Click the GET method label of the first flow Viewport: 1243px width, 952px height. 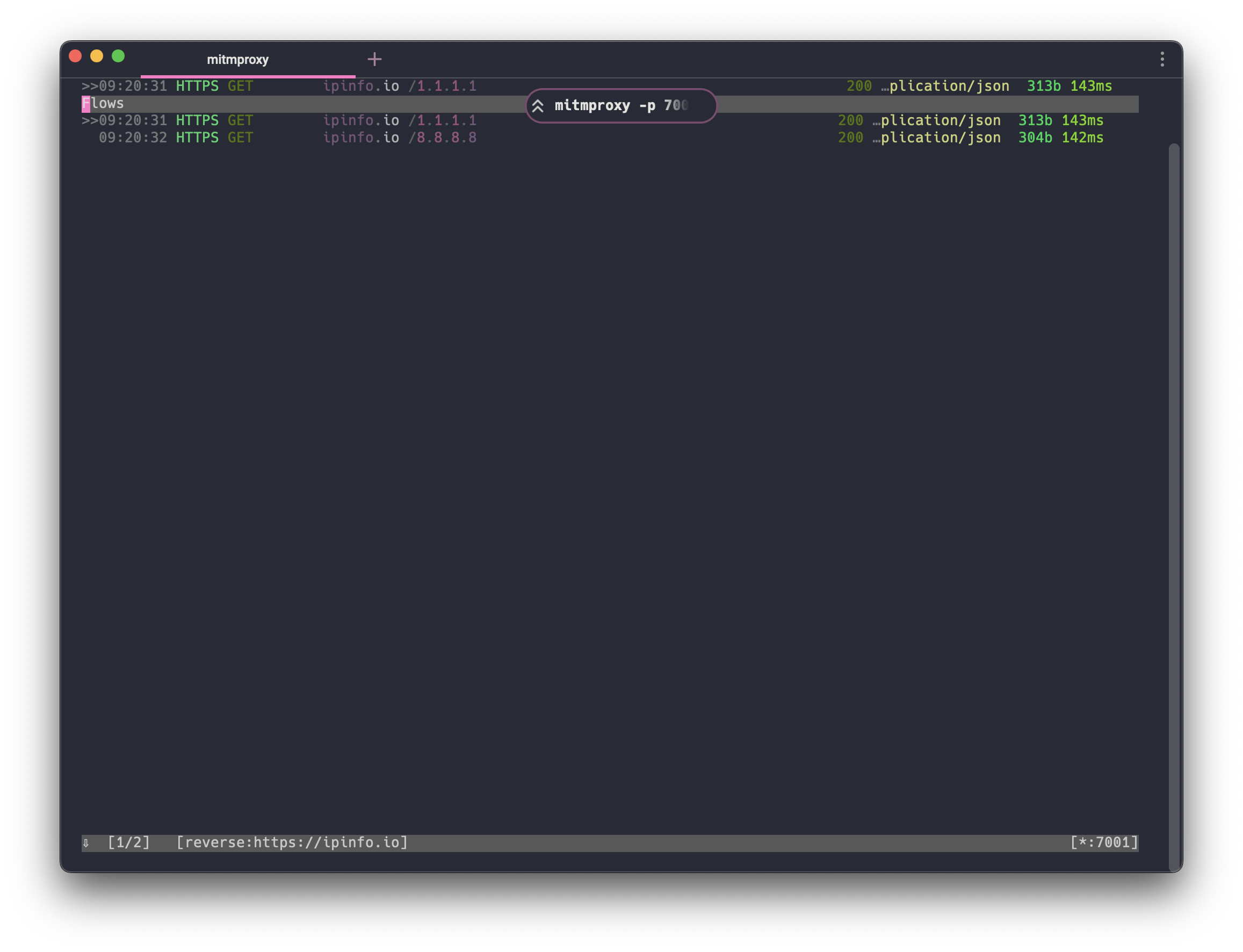240,85
